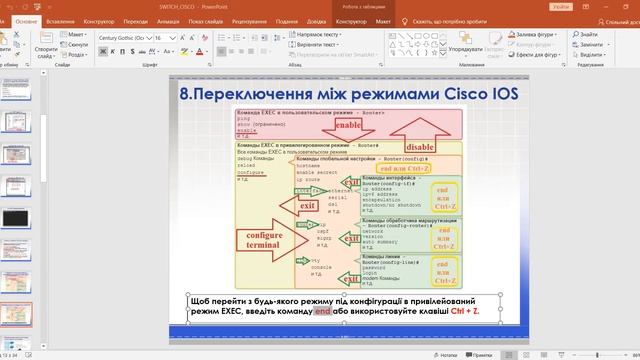The image size is (640, 360).
Task: Increase list indent level icon
Action: click(264, 38)
